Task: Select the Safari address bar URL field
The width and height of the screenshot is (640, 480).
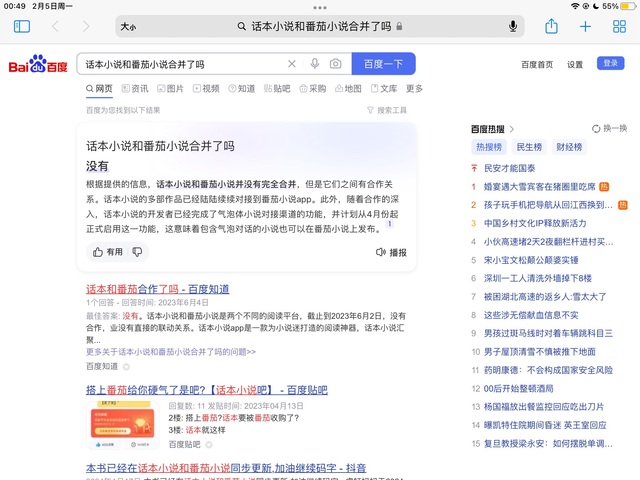Action: click(x=320, y=27)
